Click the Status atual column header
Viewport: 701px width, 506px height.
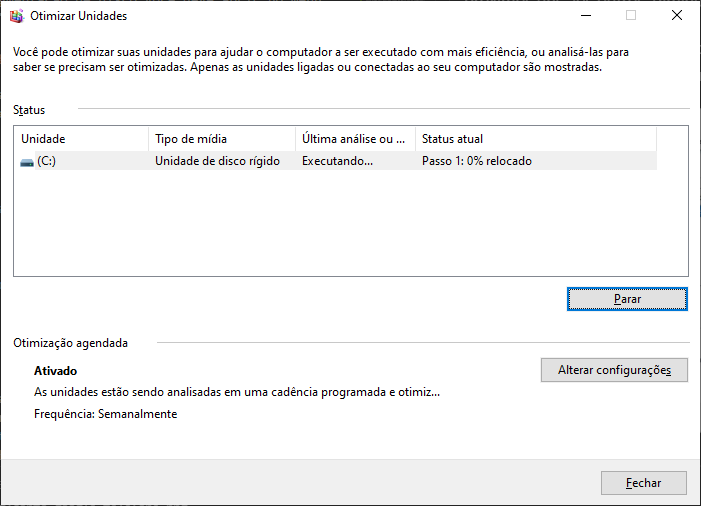coord(536,139)
